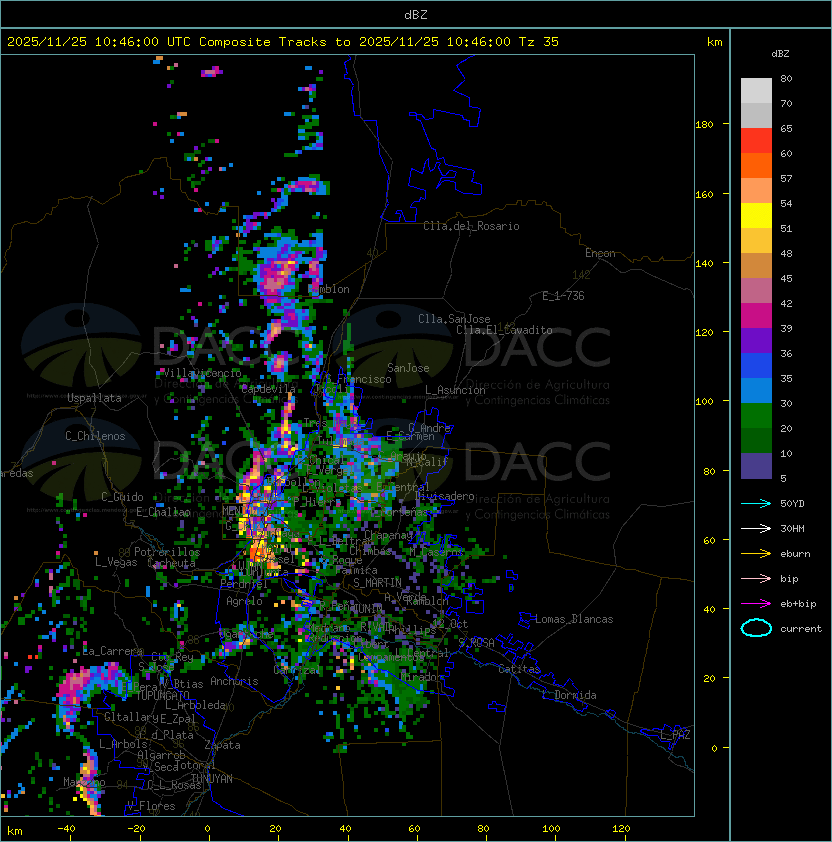This screenshot has height=842, width=832.
Task: Click the 'L_Asuncion' map label
Action: click(455, 390)
